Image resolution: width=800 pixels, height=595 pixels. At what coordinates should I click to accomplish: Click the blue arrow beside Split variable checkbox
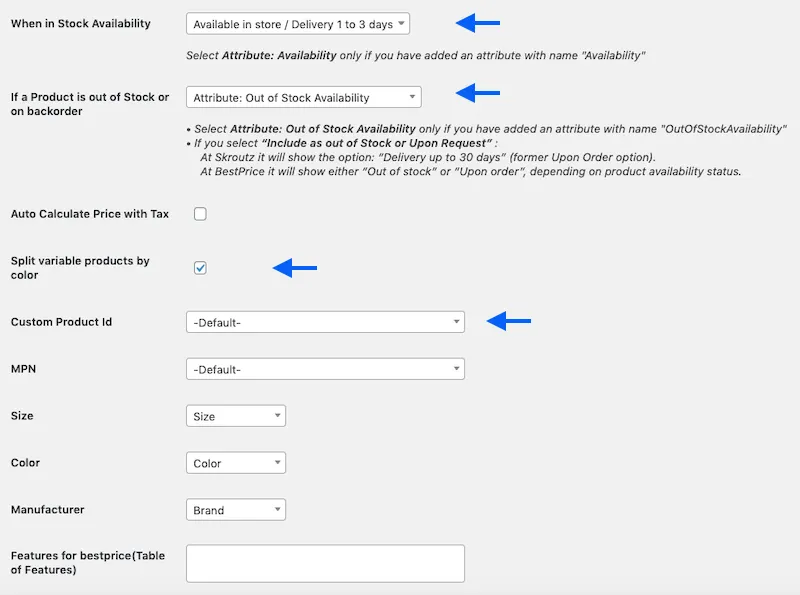(x=295, y=268)
